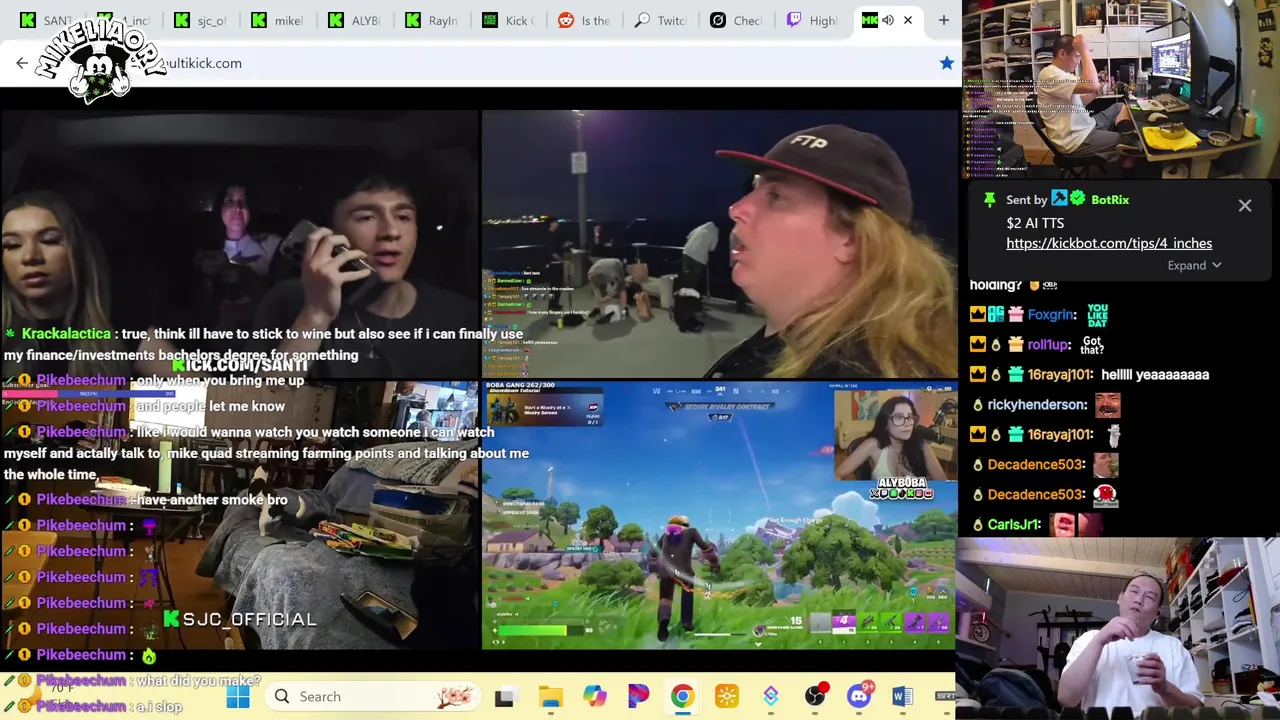
Task: Switch to the sjc_of Kick tab
Action: (x=201, y=20)
